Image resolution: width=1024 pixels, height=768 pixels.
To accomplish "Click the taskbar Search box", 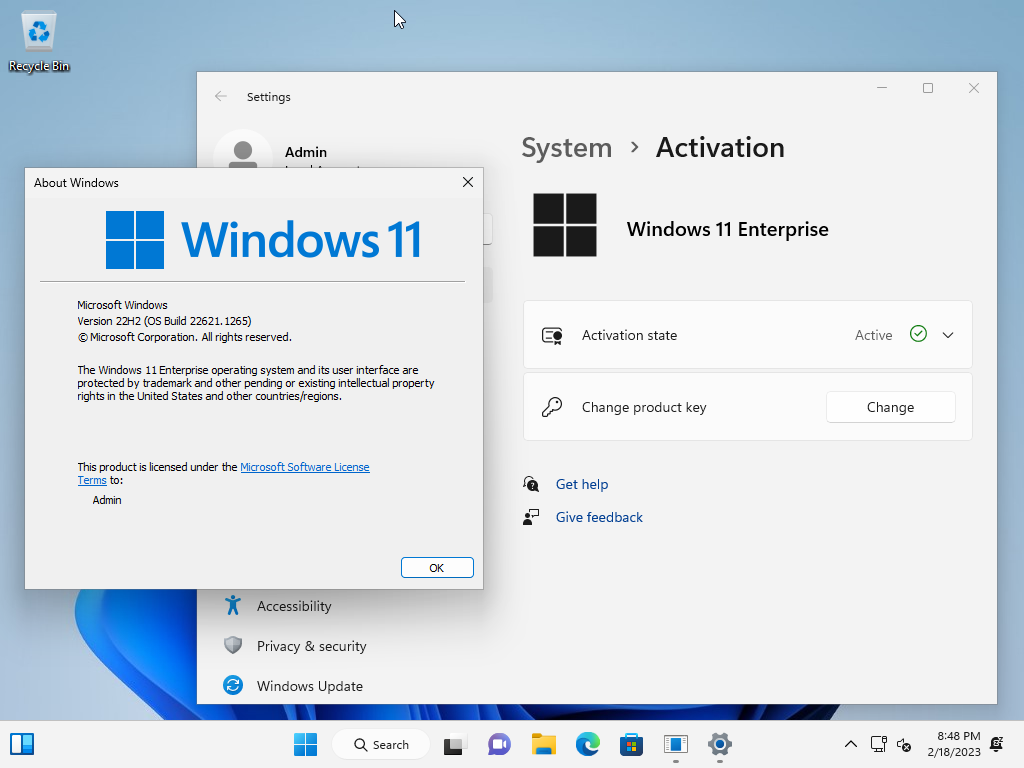I will pos(381,744).
